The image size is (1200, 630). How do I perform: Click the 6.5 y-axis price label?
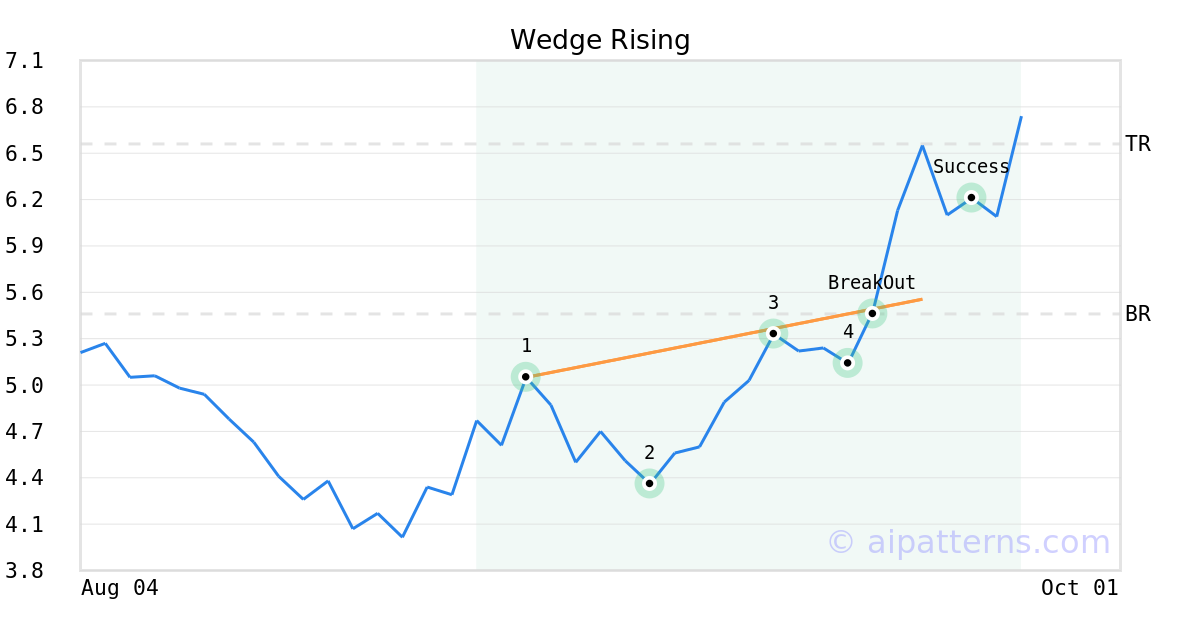[24, 153]
